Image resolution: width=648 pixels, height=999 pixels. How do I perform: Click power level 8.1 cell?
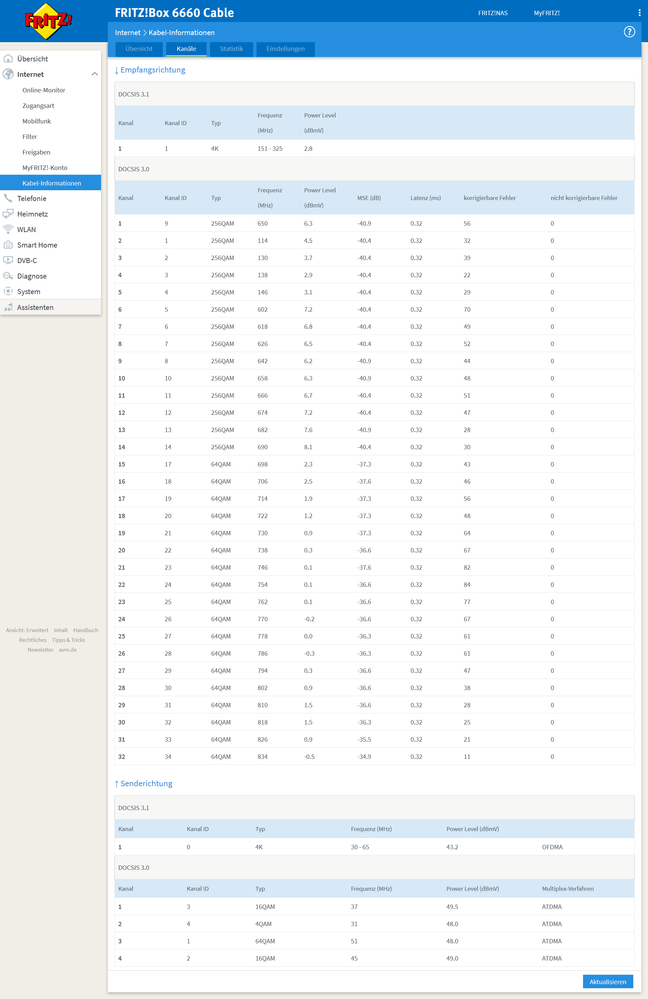[308, 447]
